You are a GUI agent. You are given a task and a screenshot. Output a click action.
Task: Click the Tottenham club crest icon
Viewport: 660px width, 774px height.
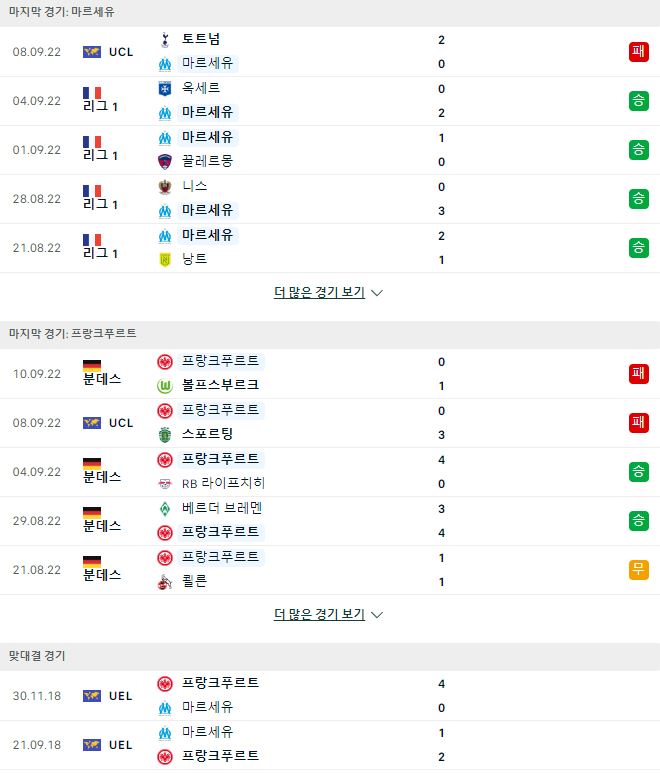(165, 39)
